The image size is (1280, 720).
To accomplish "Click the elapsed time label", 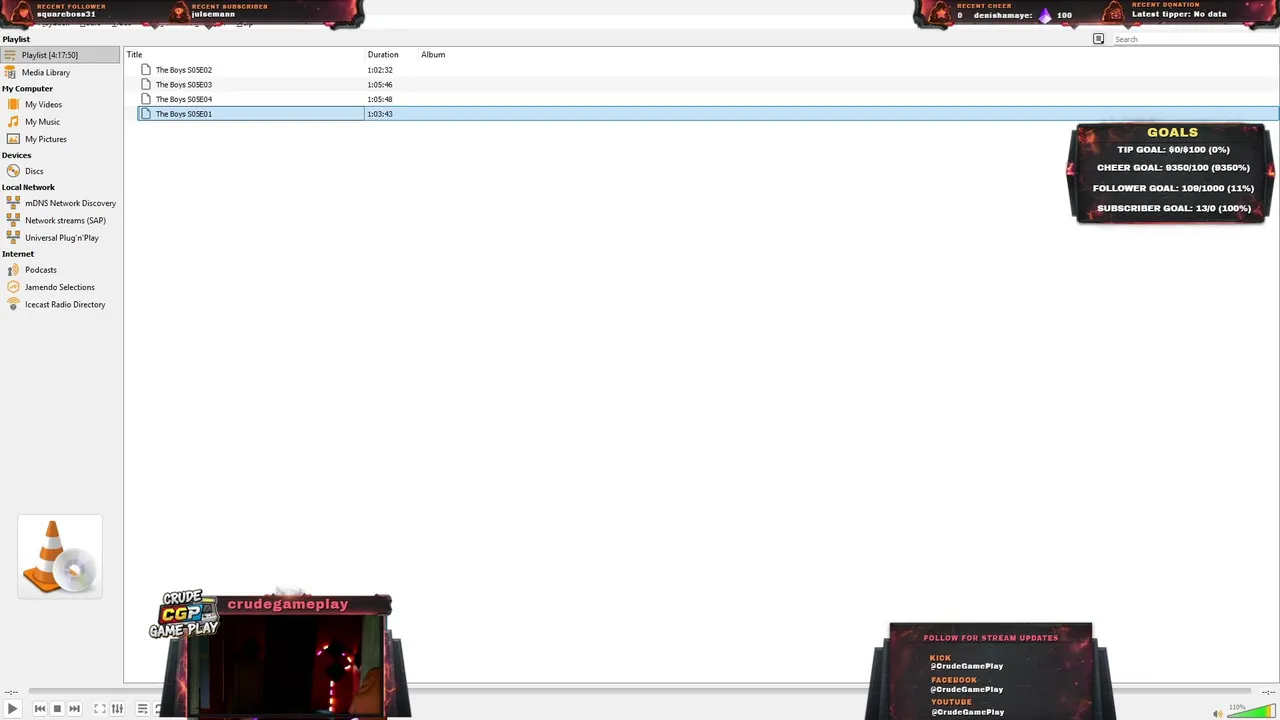I will (11, 692).
